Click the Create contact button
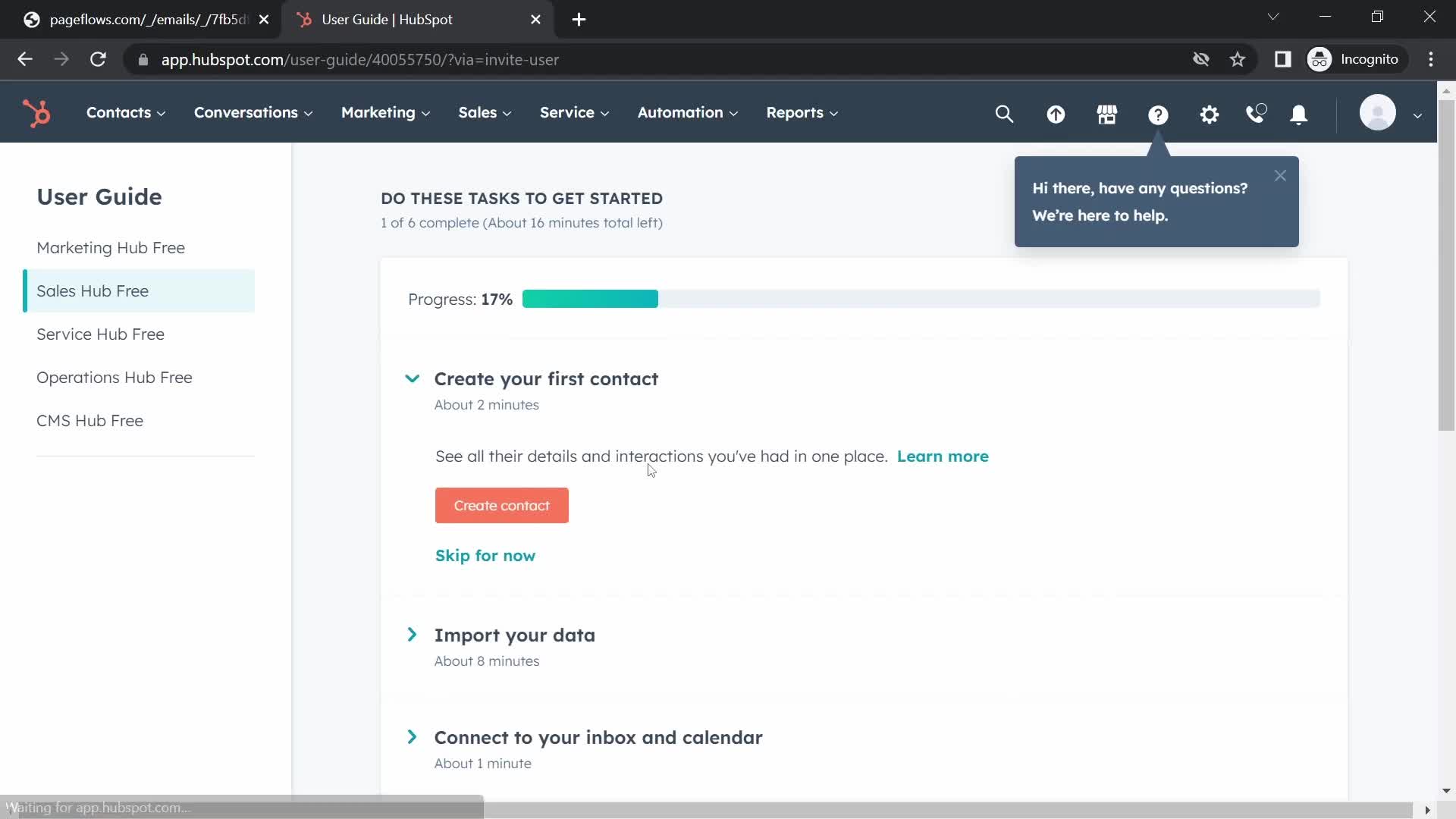Image resolution: width=1456 pixels, height=819 pixels. coord(502,505)
